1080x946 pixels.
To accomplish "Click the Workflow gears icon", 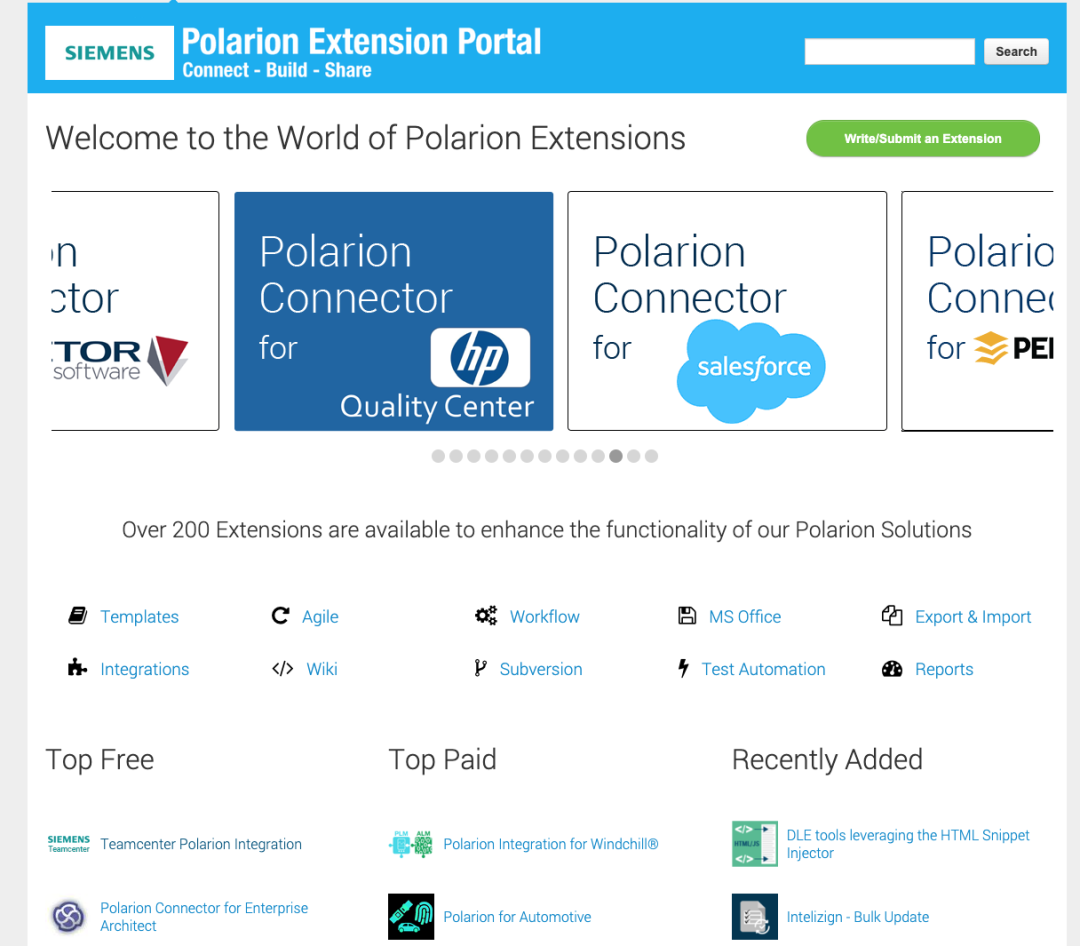I will click(486, 616).
